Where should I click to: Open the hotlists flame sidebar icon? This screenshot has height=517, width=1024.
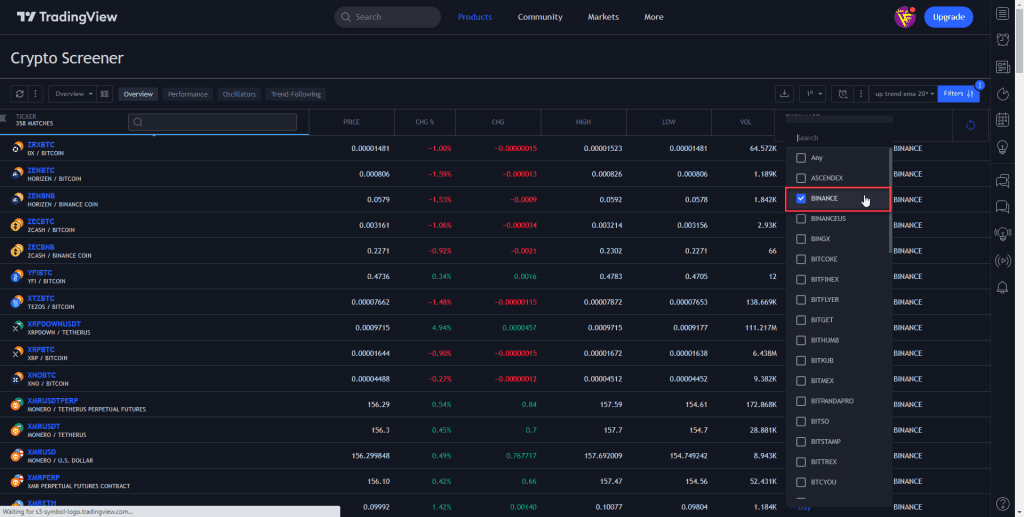point(1002,94)
